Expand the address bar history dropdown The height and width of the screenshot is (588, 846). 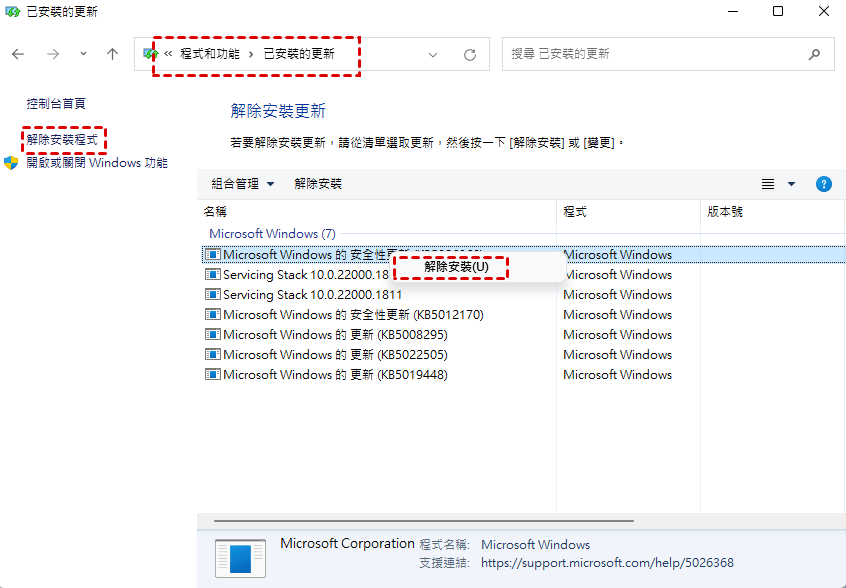433,54
